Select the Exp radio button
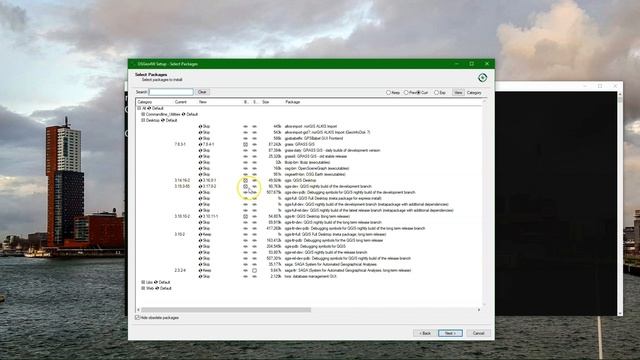640x360 pixels. [436, 93]
